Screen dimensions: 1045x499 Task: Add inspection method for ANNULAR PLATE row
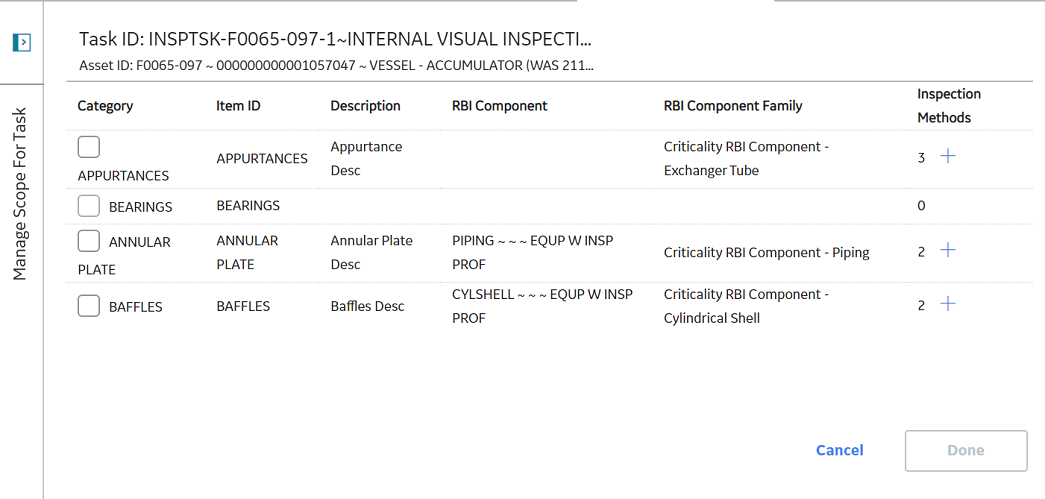click(x=947, y=250)
